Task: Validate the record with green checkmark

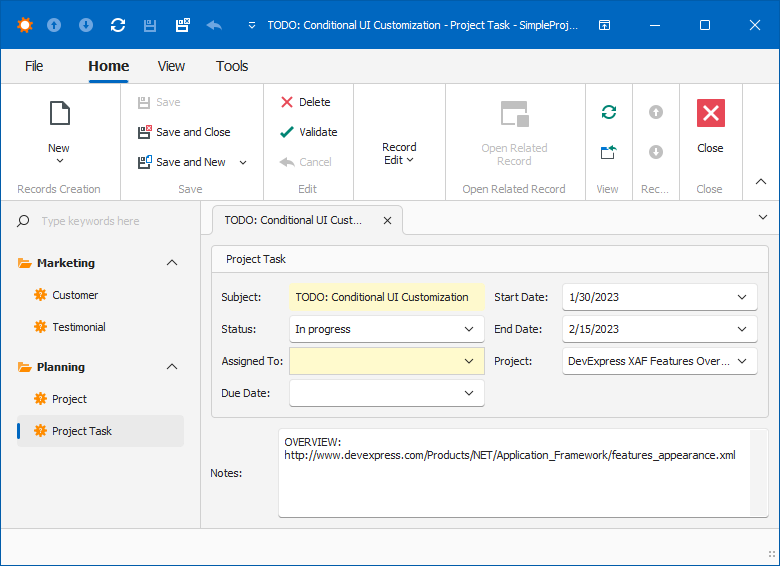Action: pyautogui.click(x=308, y=132)
